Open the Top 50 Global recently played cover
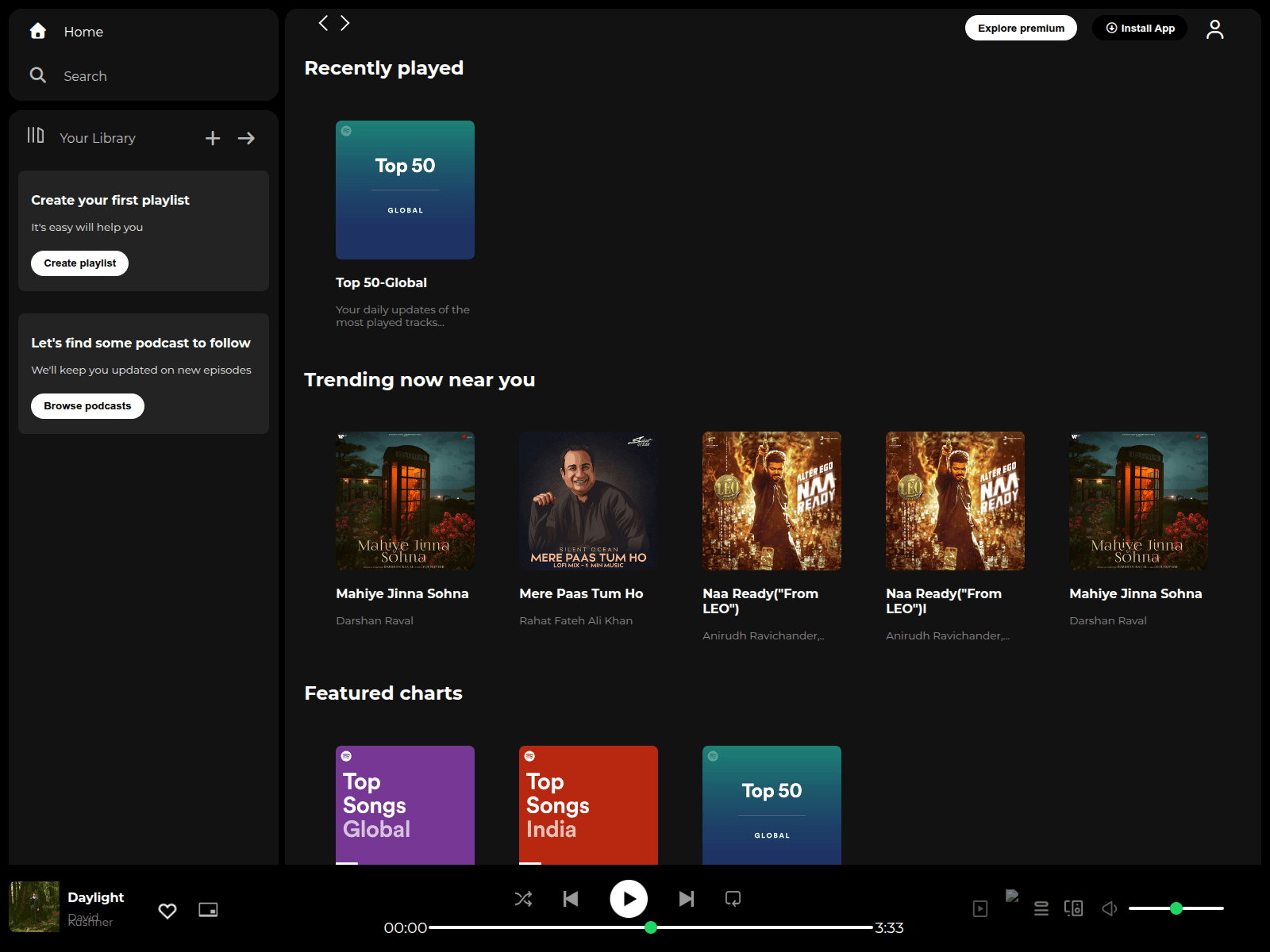This screenshot has height=952, width=1270. point(405,190)
